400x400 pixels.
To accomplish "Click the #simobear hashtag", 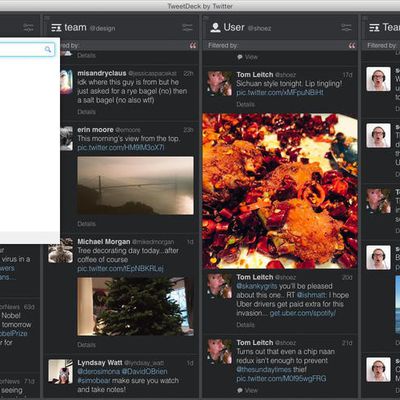I will pyautogui.click(x=94, y=381).
